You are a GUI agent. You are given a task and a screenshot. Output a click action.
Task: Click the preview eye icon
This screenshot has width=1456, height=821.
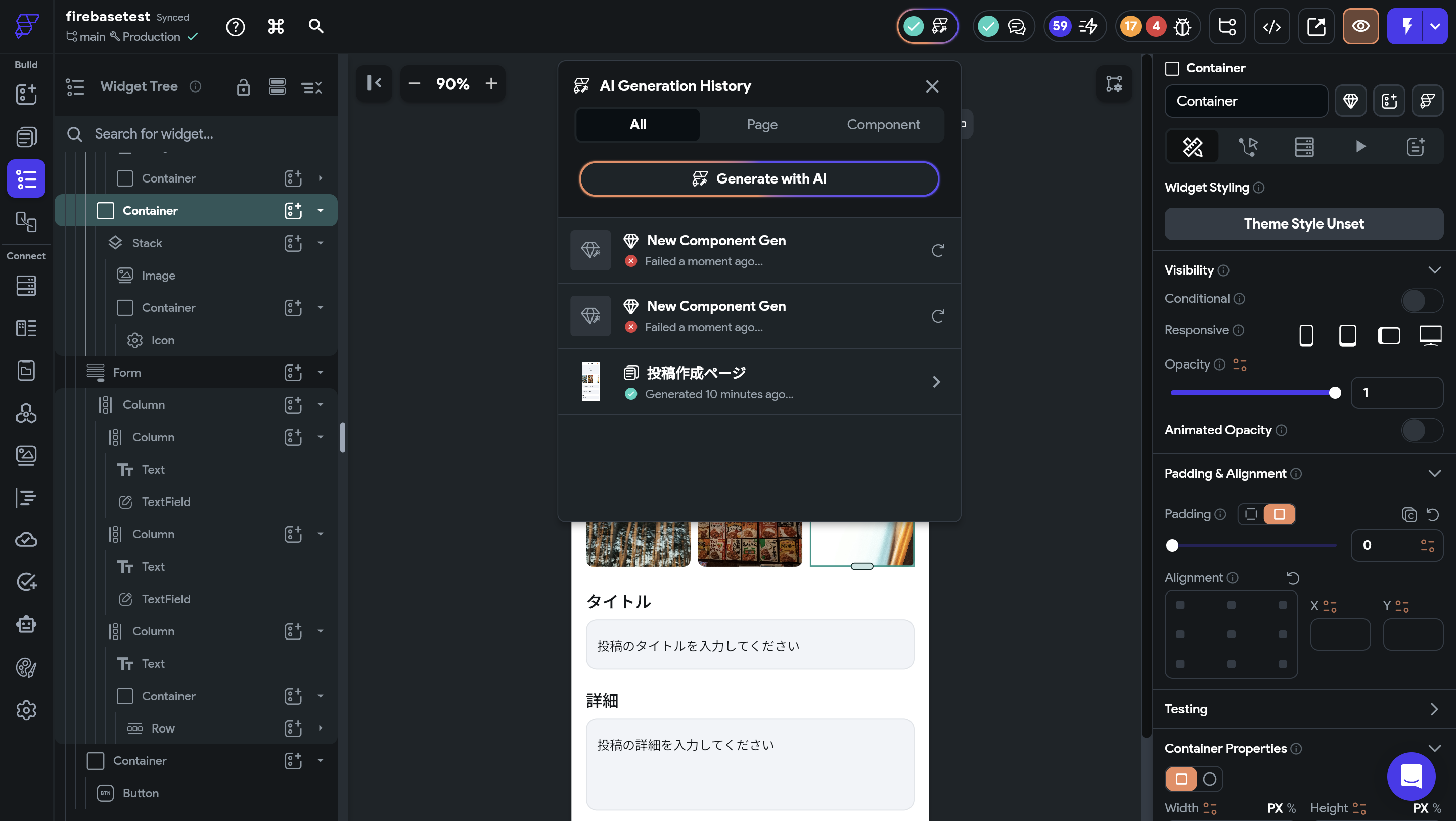pos(1360,27)
